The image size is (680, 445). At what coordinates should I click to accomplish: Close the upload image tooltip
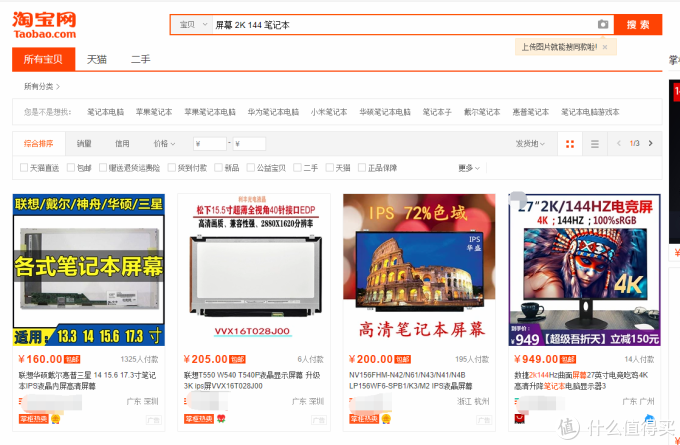[605, 47]
